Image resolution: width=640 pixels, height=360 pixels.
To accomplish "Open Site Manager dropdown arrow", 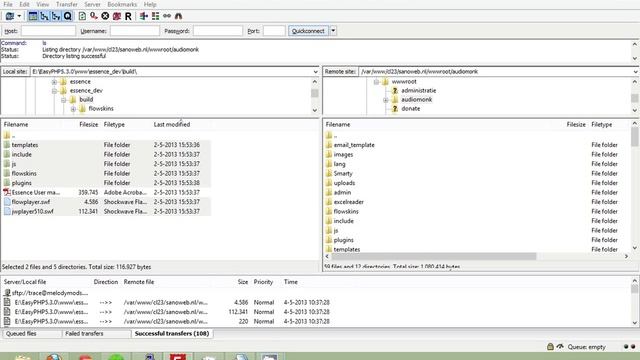I will click(x=19, y=16).
